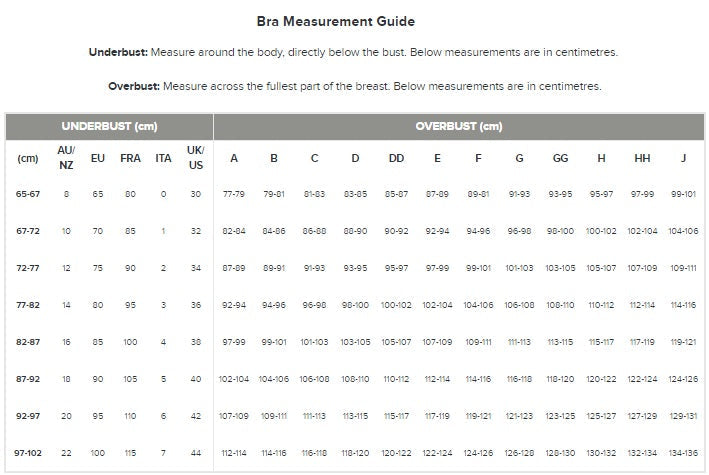This screenshot has width=709, height=475.
Task: Click the UNDERBUST (cm) table header
Action: click(109, 127)
